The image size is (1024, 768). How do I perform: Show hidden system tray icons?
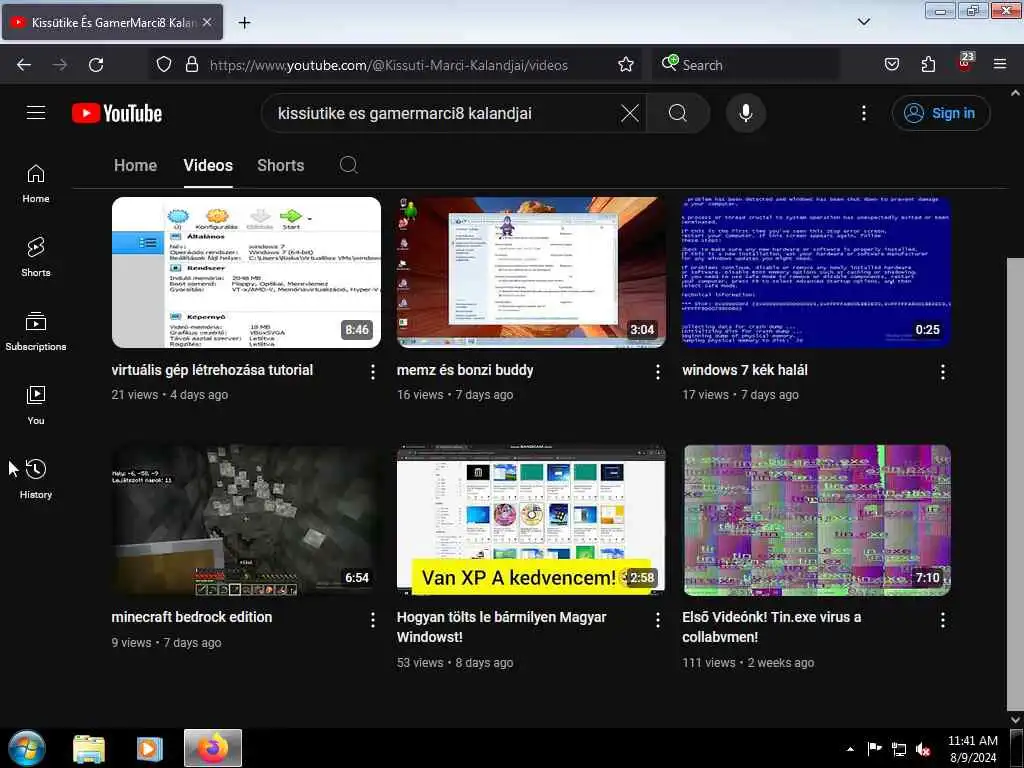click(850, 749)
